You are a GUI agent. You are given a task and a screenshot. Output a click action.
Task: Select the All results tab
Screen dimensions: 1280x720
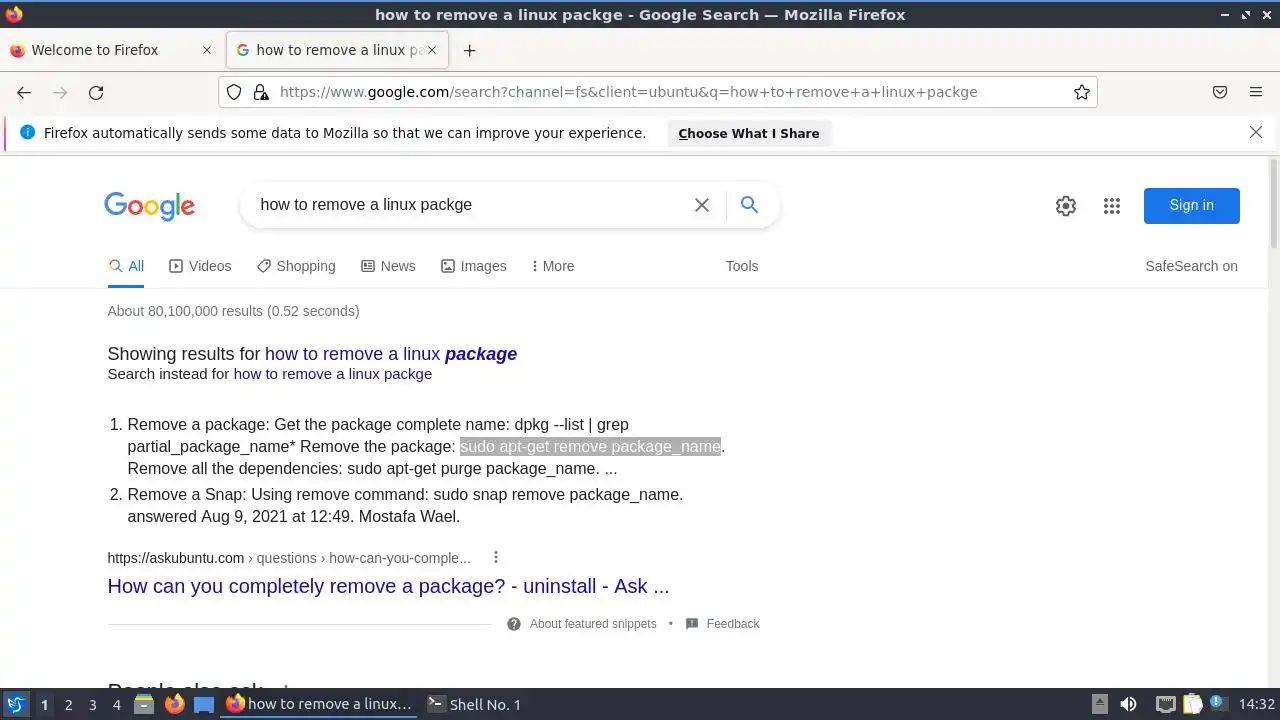126,266
